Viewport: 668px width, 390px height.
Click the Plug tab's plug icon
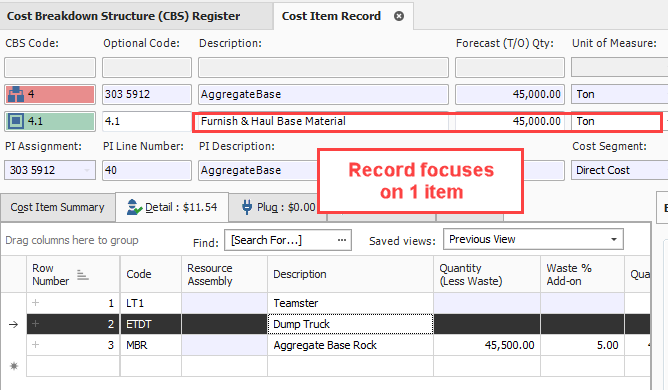(x=247, y=207)
